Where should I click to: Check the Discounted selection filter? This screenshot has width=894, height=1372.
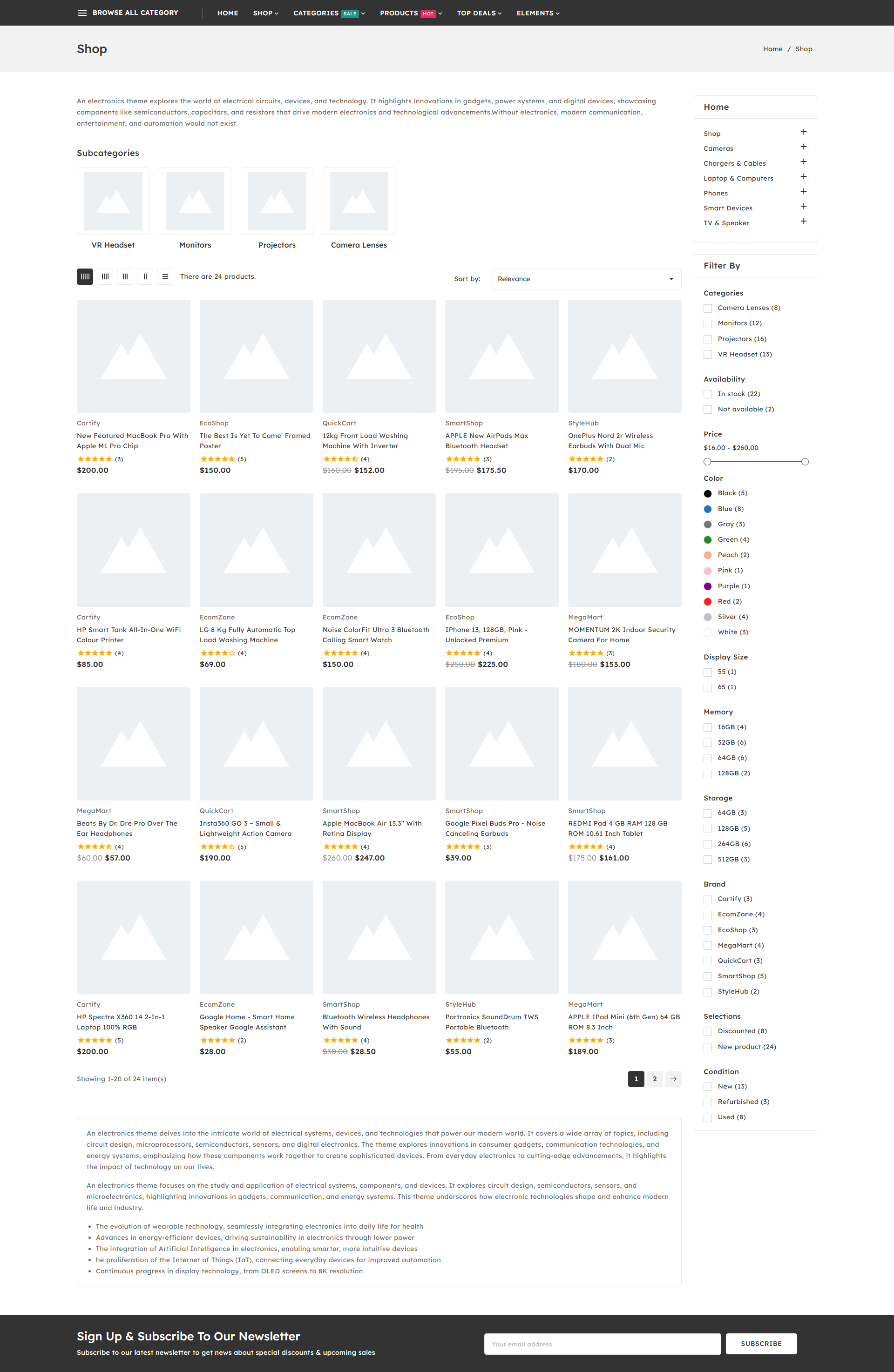click(708, 1032)
